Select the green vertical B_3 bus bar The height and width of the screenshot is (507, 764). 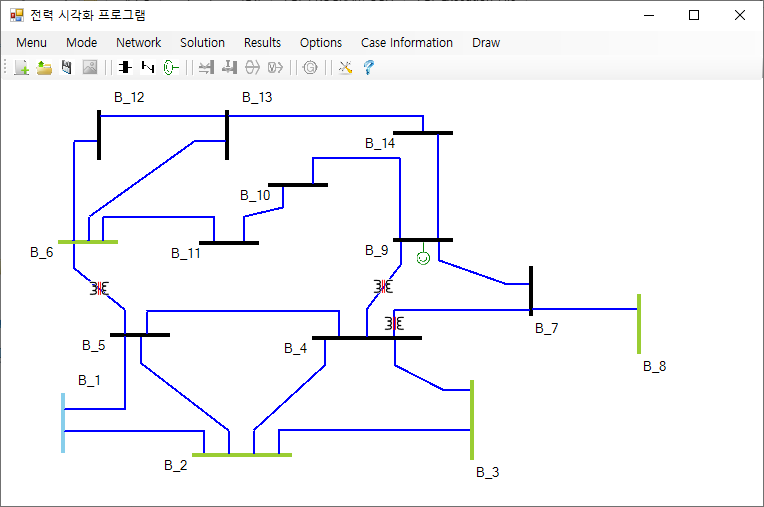tap(472, 420)
